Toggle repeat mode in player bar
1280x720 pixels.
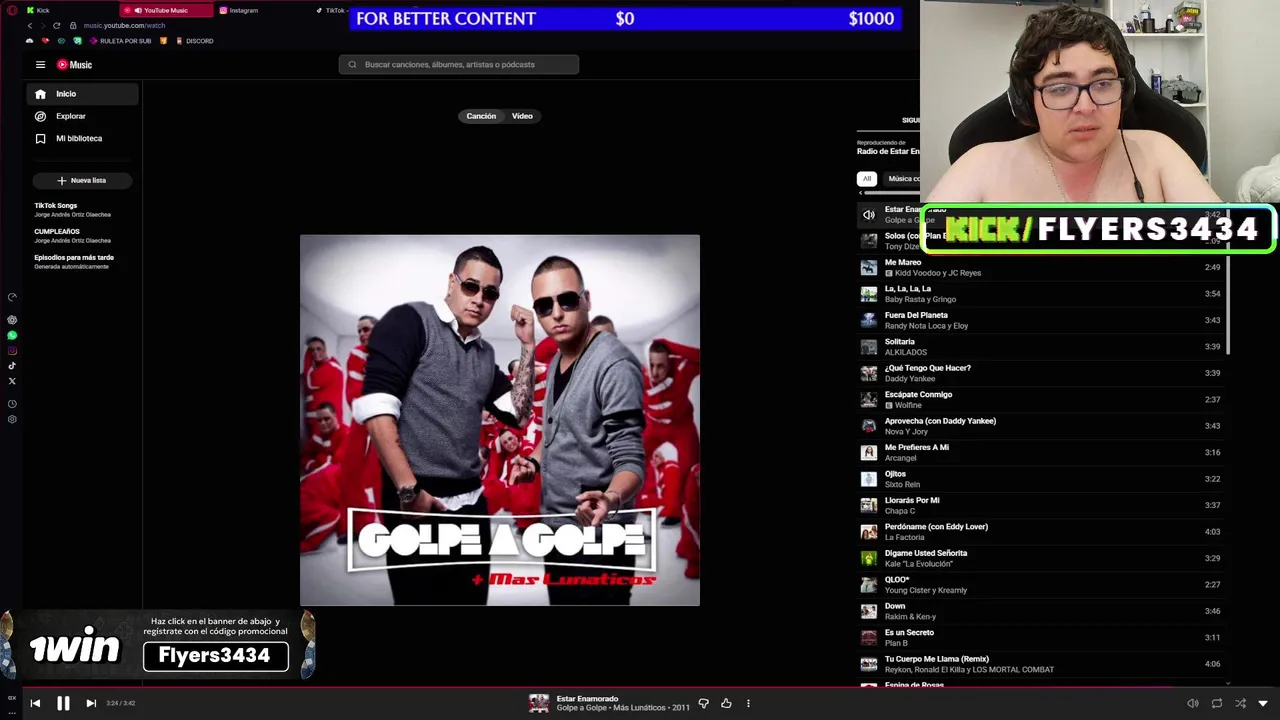pyautogui.click(x=1217, y=703)
